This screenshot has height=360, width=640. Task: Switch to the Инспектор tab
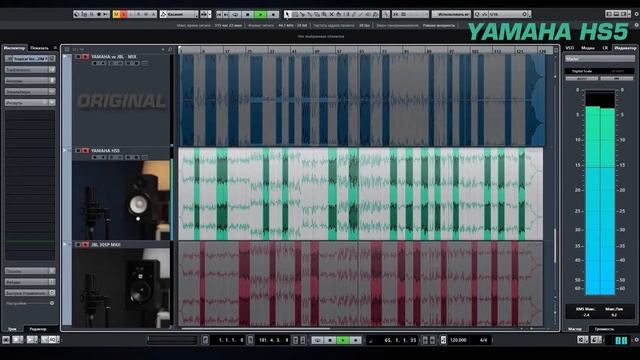[14, 48]
